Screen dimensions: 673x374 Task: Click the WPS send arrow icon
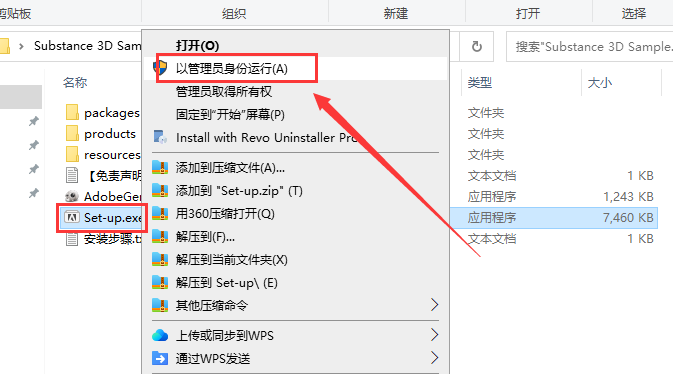tap(160, 358)
